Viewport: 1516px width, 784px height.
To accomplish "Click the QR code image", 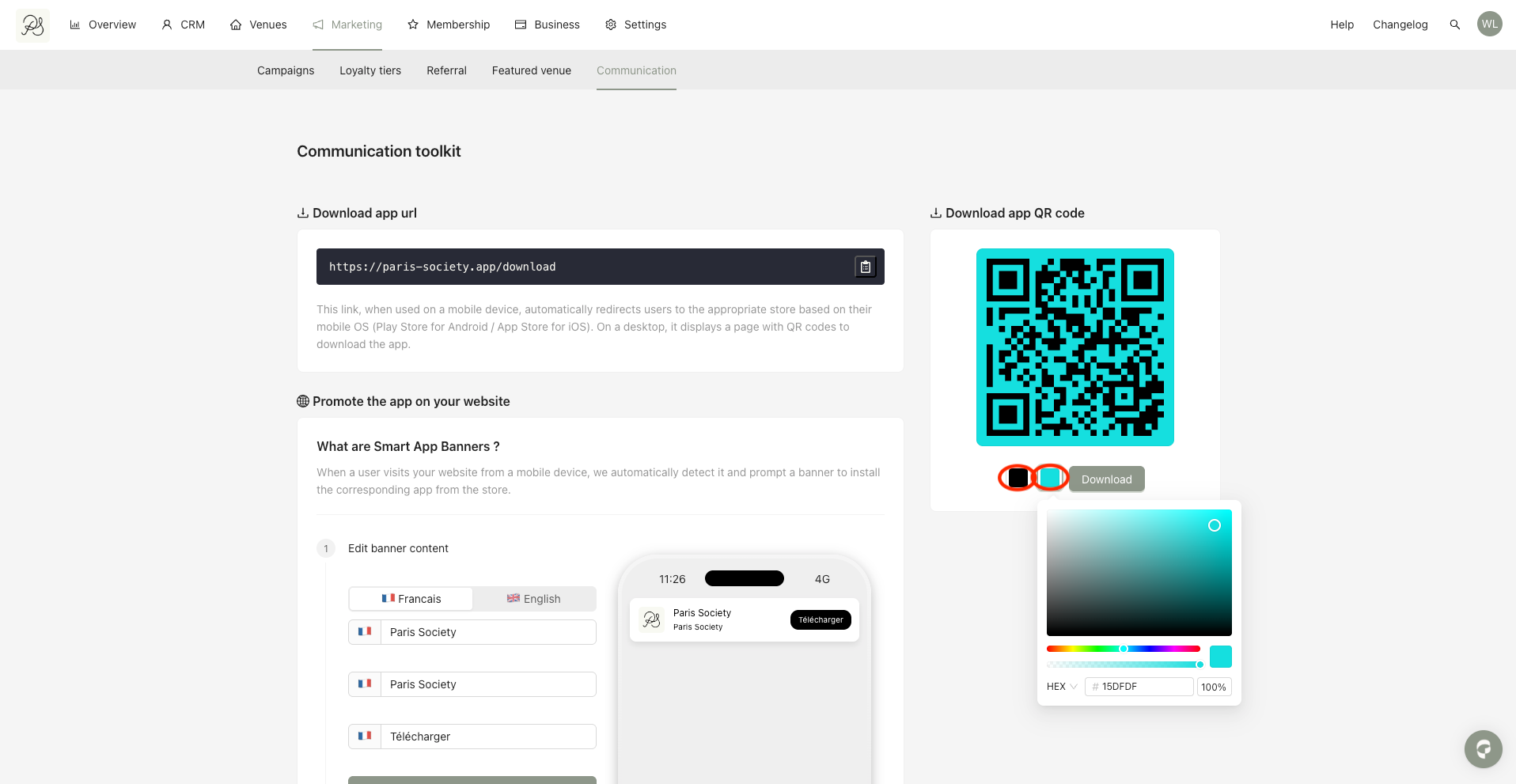I will coord(1075,347).
